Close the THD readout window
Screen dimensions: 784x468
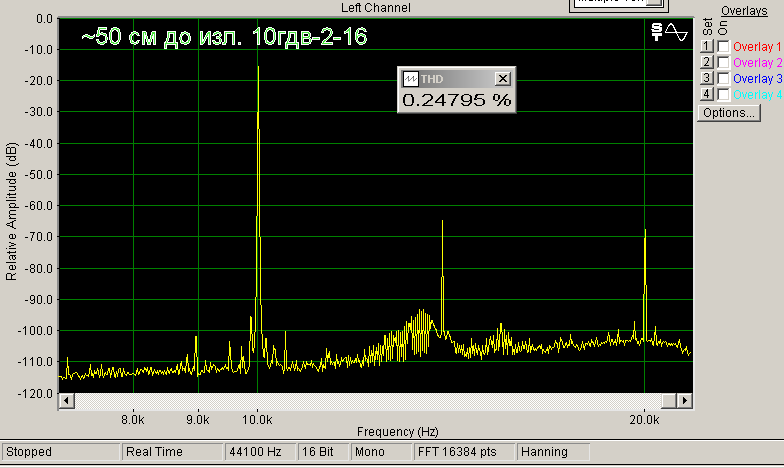pyautogui.click(x=502, y=78)
